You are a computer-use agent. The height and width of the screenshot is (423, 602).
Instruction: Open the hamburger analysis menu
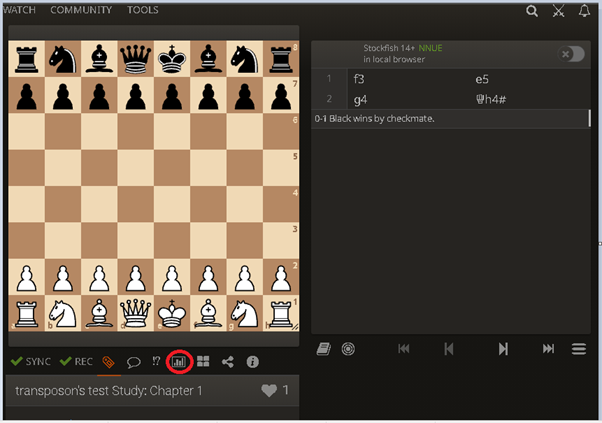tap(579, 349)
